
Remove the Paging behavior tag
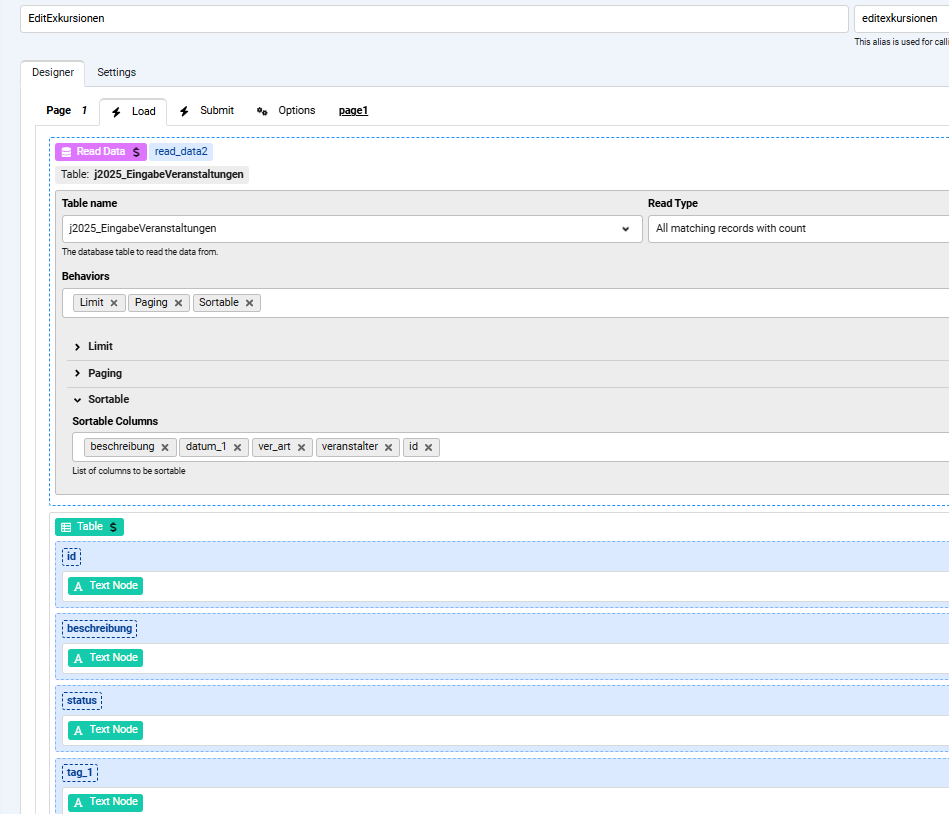178,303
